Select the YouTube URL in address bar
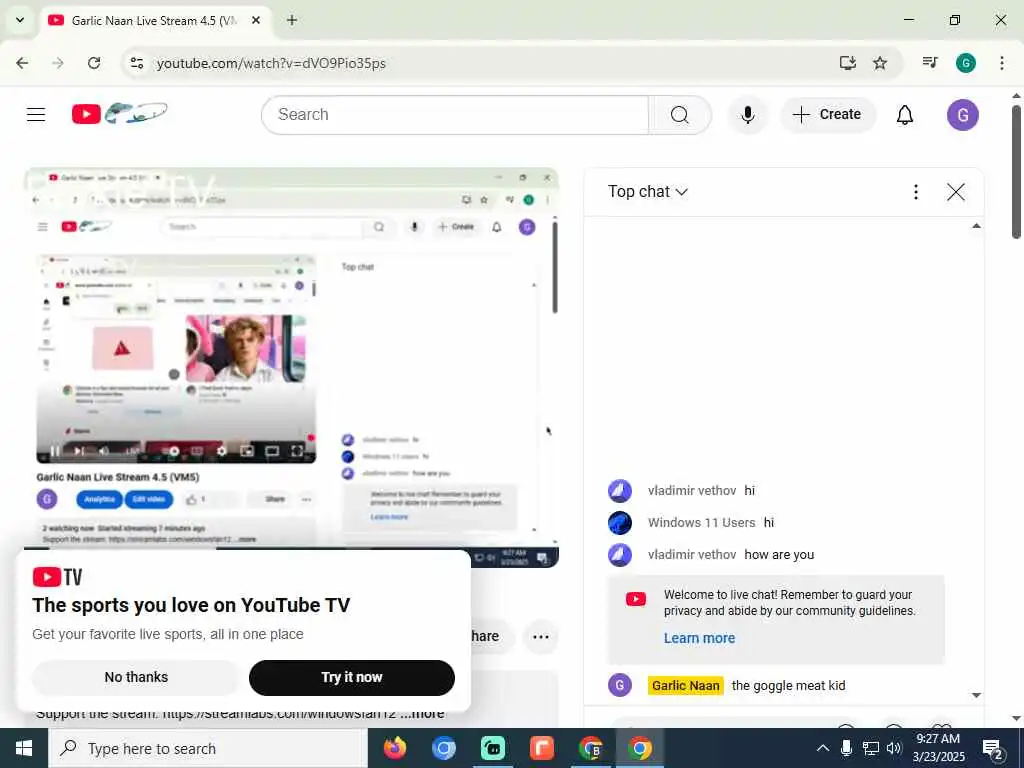 (x=271, y=63)
